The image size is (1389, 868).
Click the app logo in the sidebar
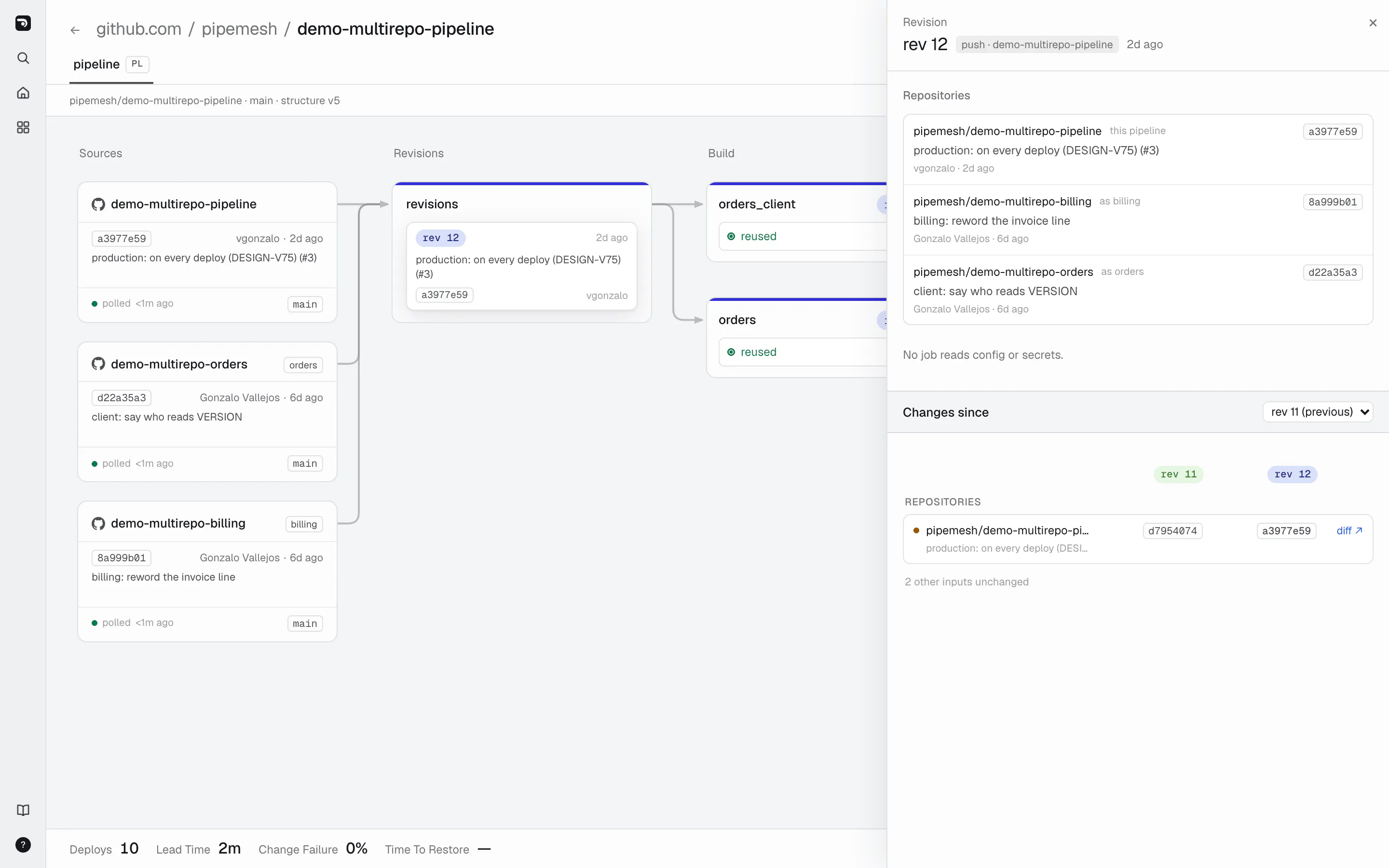pos(23,23)
